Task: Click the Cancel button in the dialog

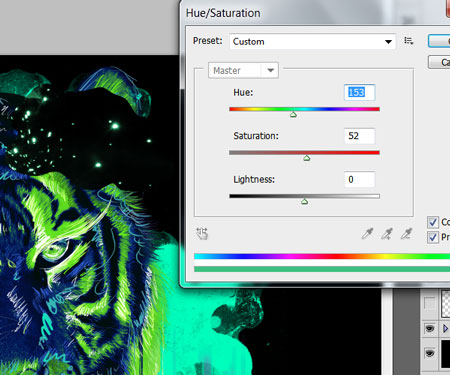Action: click(x=439, y=62)
